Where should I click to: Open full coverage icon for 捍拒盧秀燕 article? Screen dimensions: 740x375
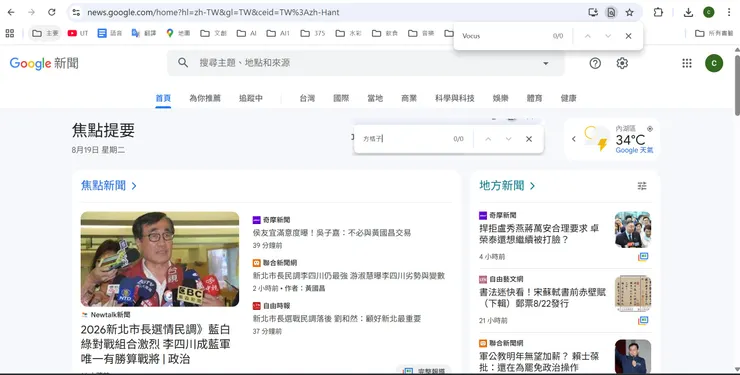click(x=643, y=257)
